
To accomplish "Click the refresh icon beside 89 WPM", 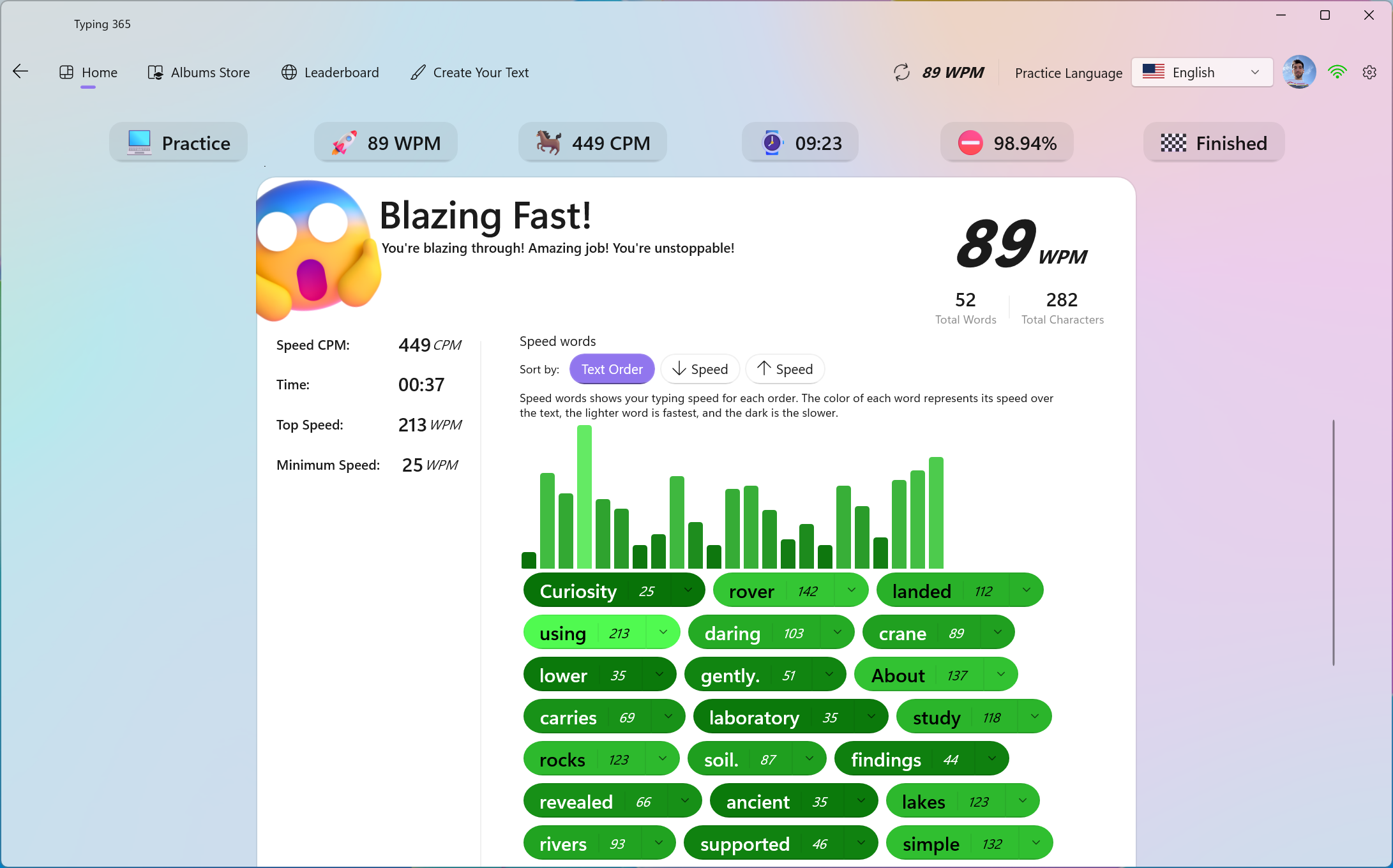I will click(x=901, y=72).
